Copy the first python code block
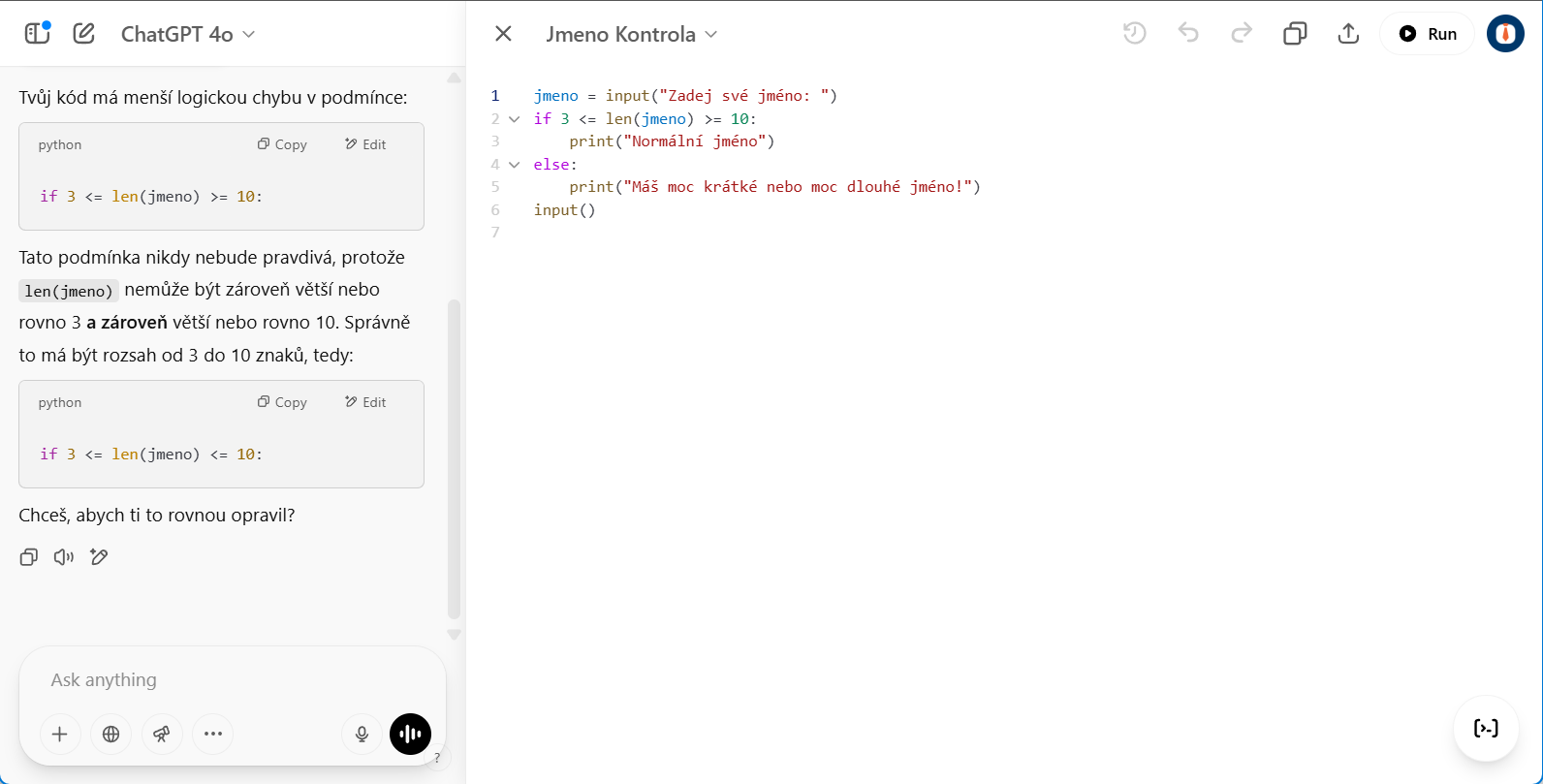This screenshot has height=784, width=1543. 282,144
